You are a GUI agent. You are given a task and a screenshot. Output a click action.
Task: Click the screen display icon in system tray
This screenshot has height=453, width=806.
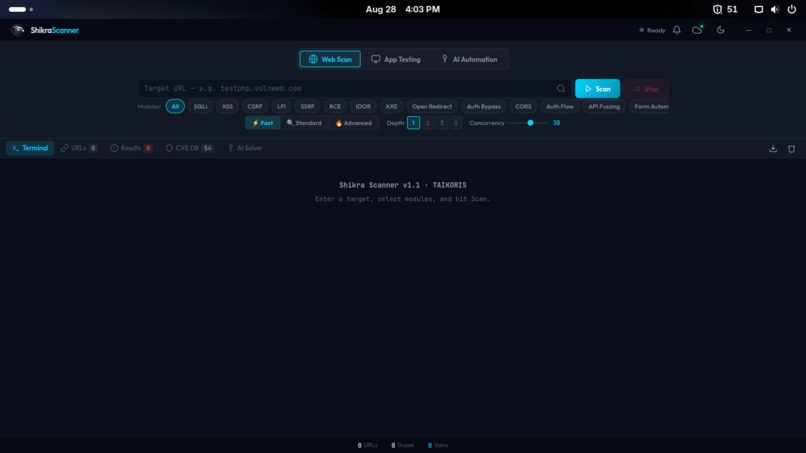tap(758, 9)
